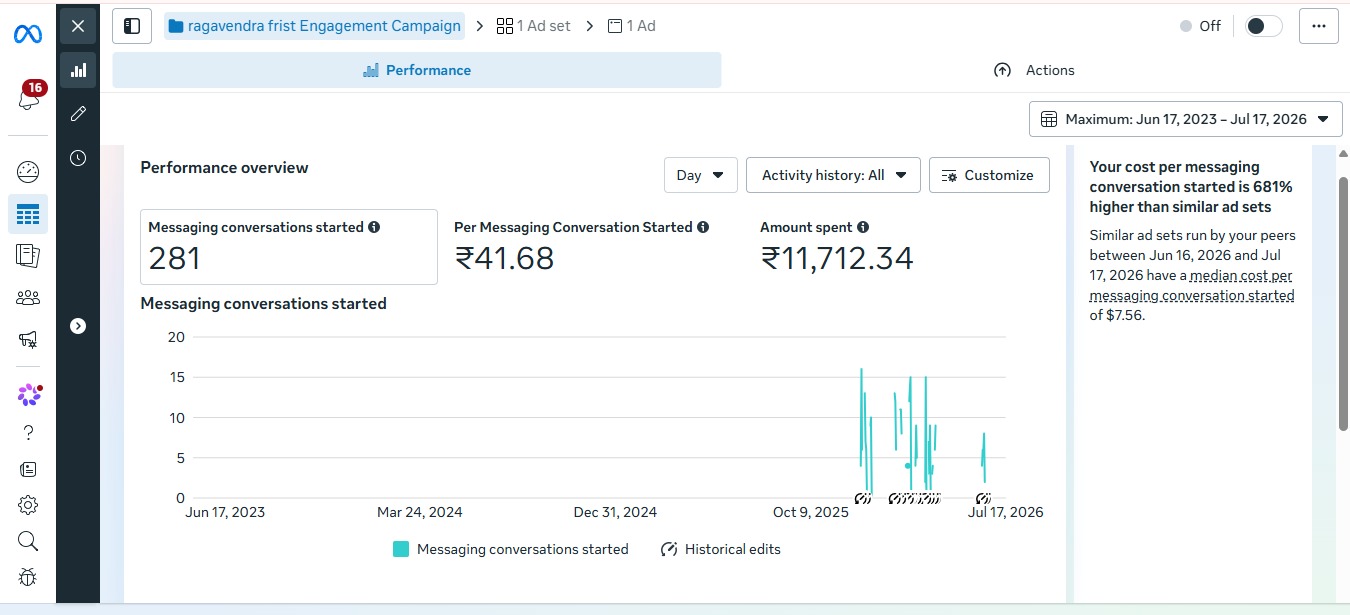Image resolution: width=1350 pixels, height=615 pixels.
Task: Toggle the Messaging conversations started legend entry
Action: point(511,549)
